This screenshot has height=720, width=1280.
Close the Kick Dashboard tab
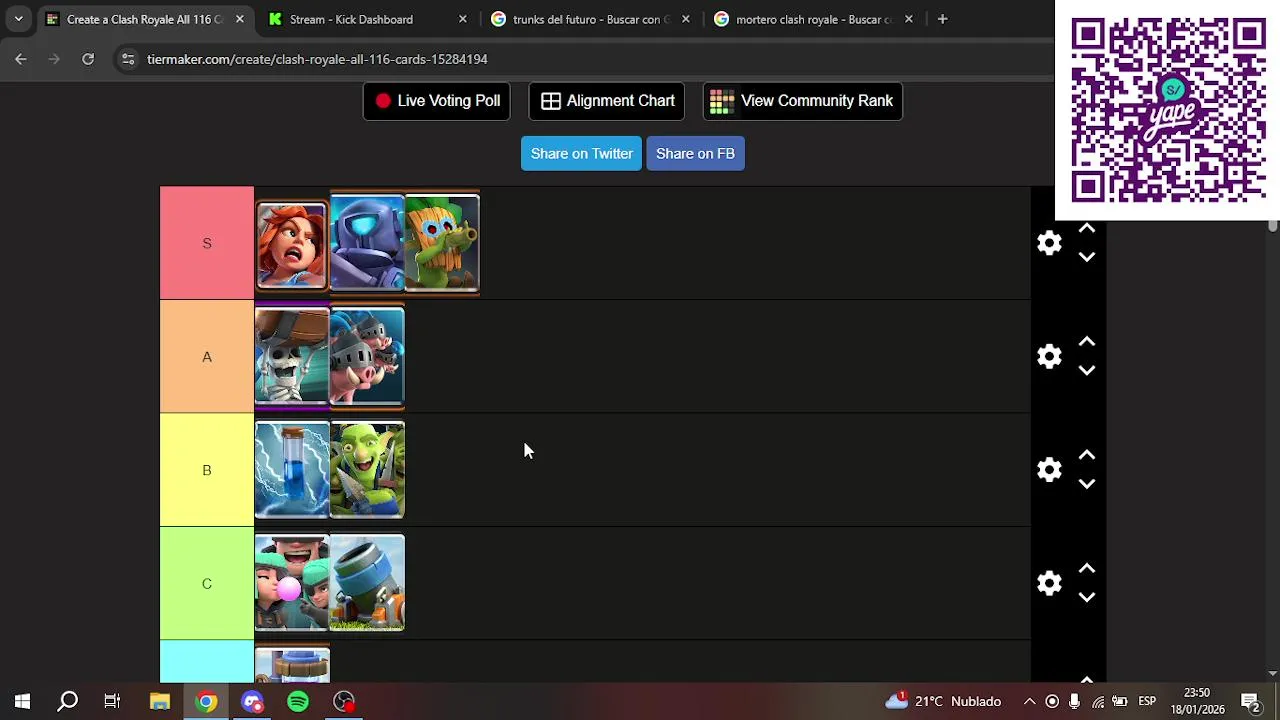point(462,19)
